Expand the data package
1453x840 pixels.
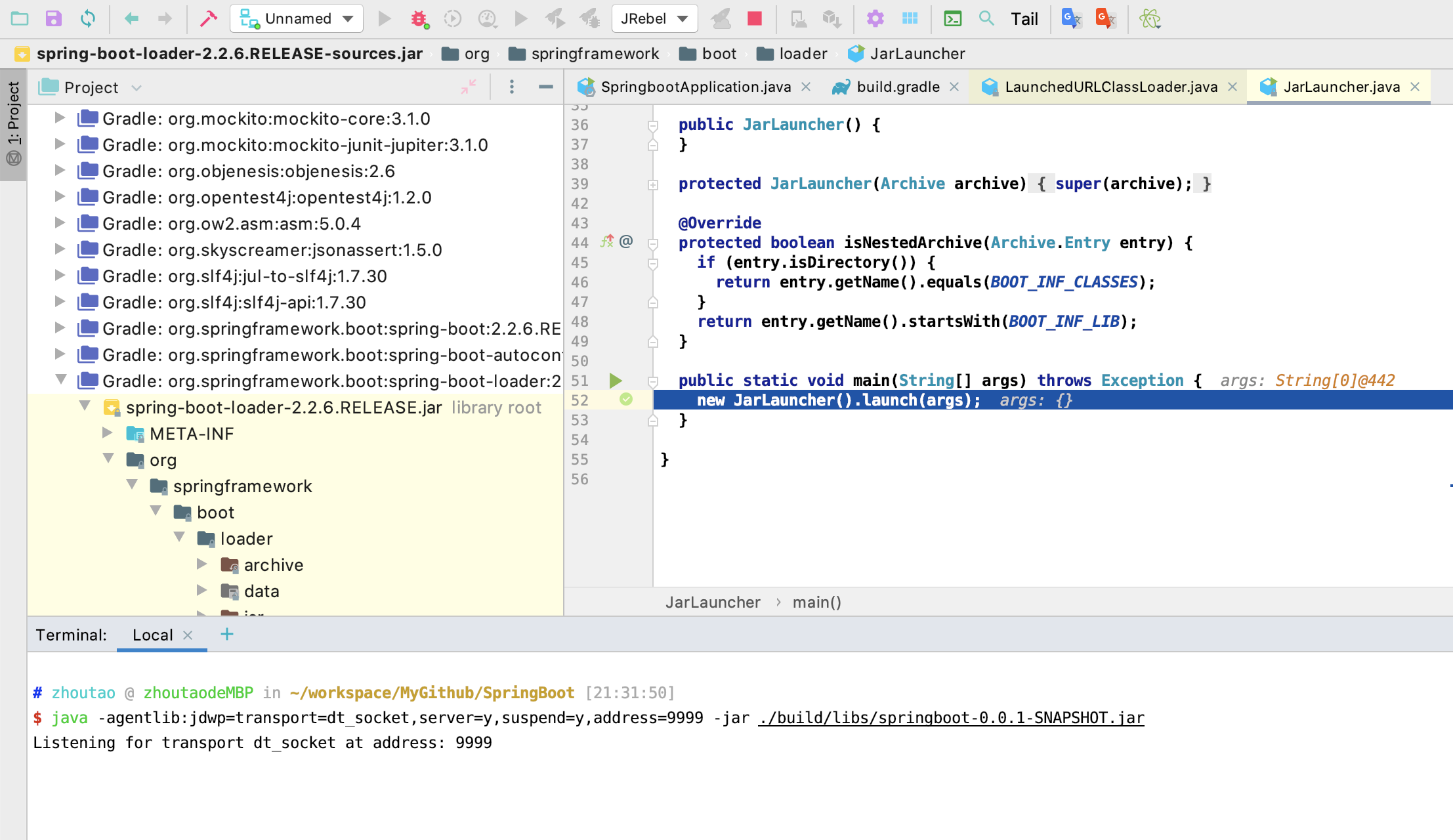(202, 591)
